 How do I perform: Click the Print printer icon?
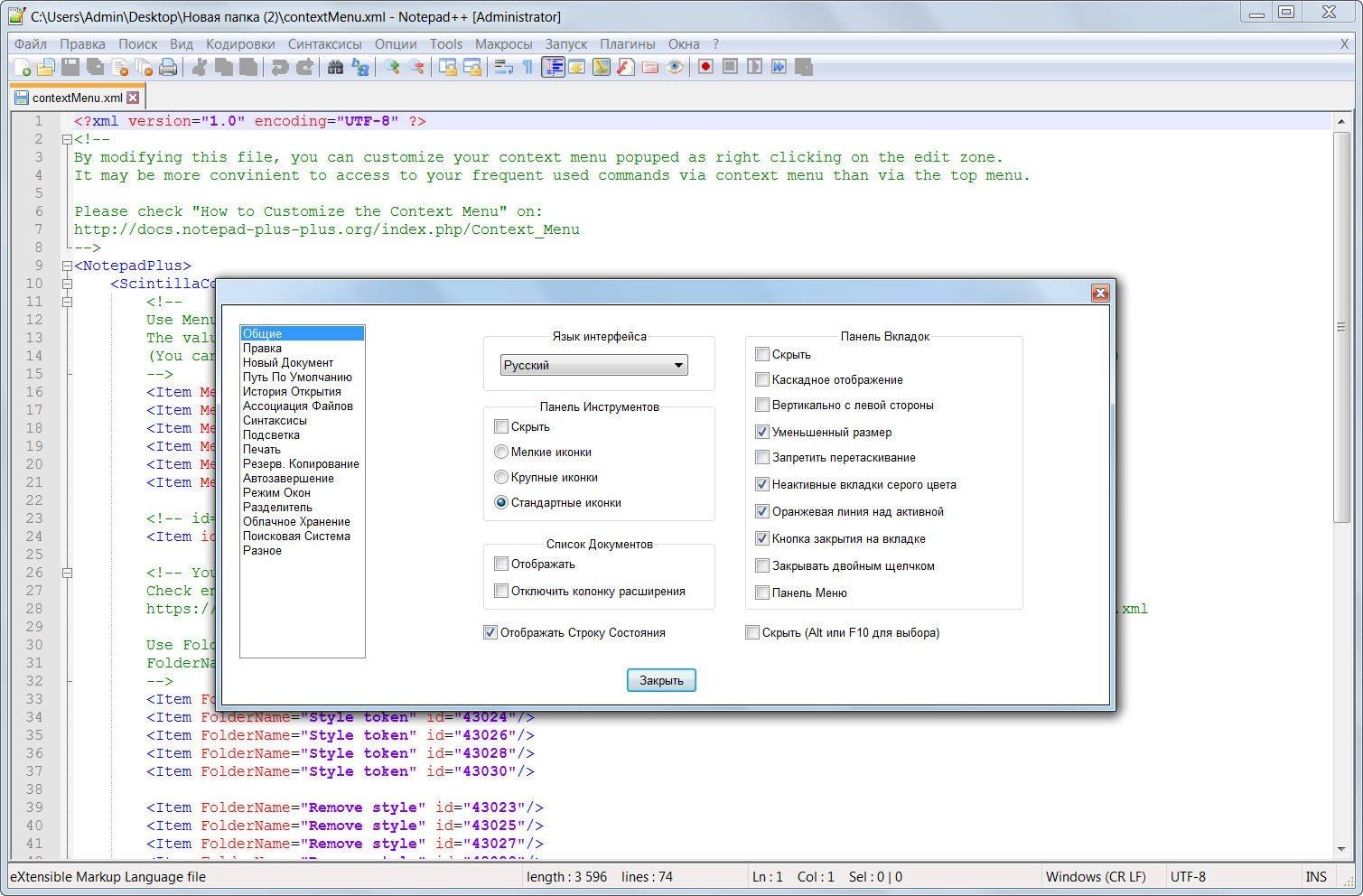click(x=168, y=67)
